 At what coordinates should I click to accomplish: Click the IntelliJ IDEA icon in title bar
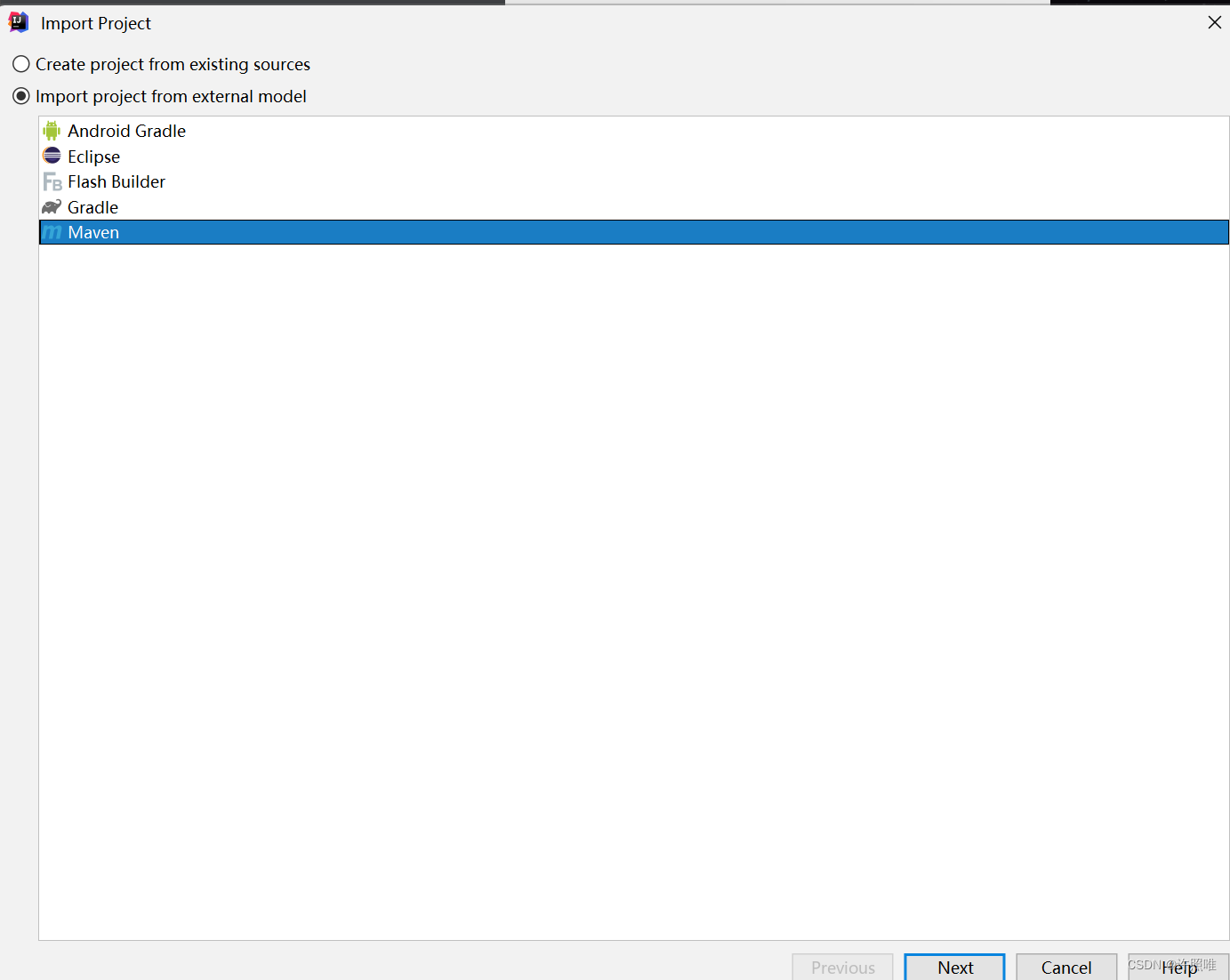pyautogui.click(x=18, y=22)
